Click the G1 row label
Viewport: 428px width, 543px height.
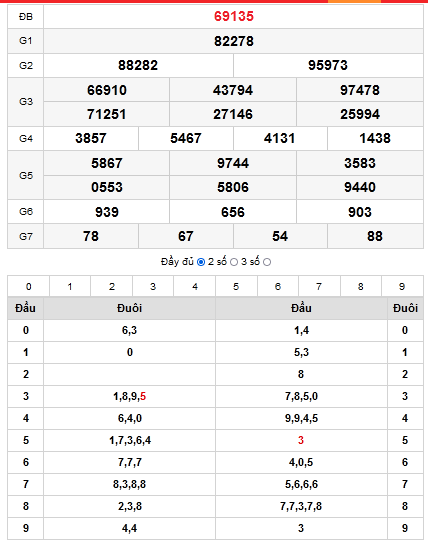point(26,41)
